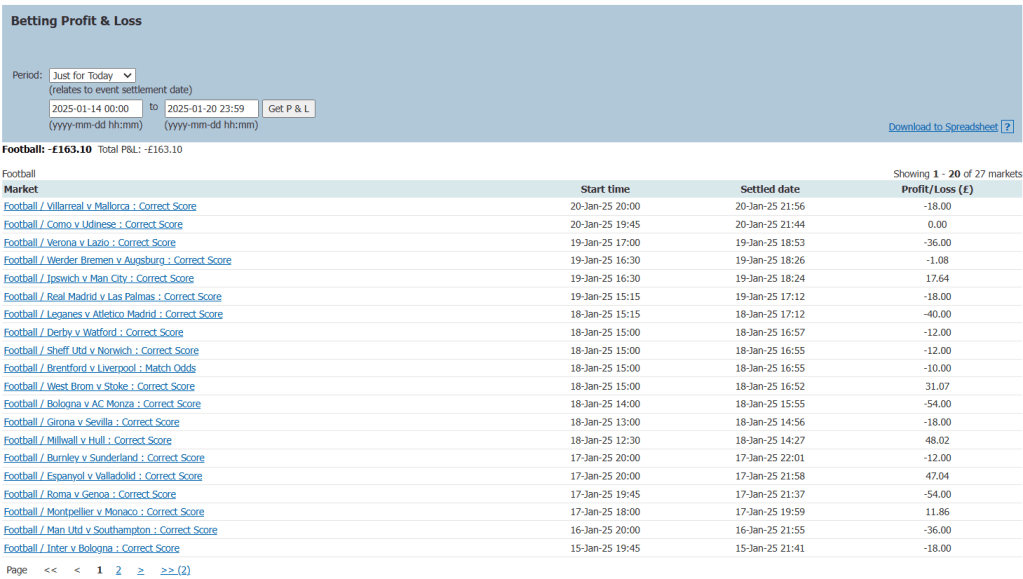The width and height of the screenshot is (1023, 579).
Task: Open Millwall v Hull Correct Score link
Action: pyautogui.click(x=87, y=441)
